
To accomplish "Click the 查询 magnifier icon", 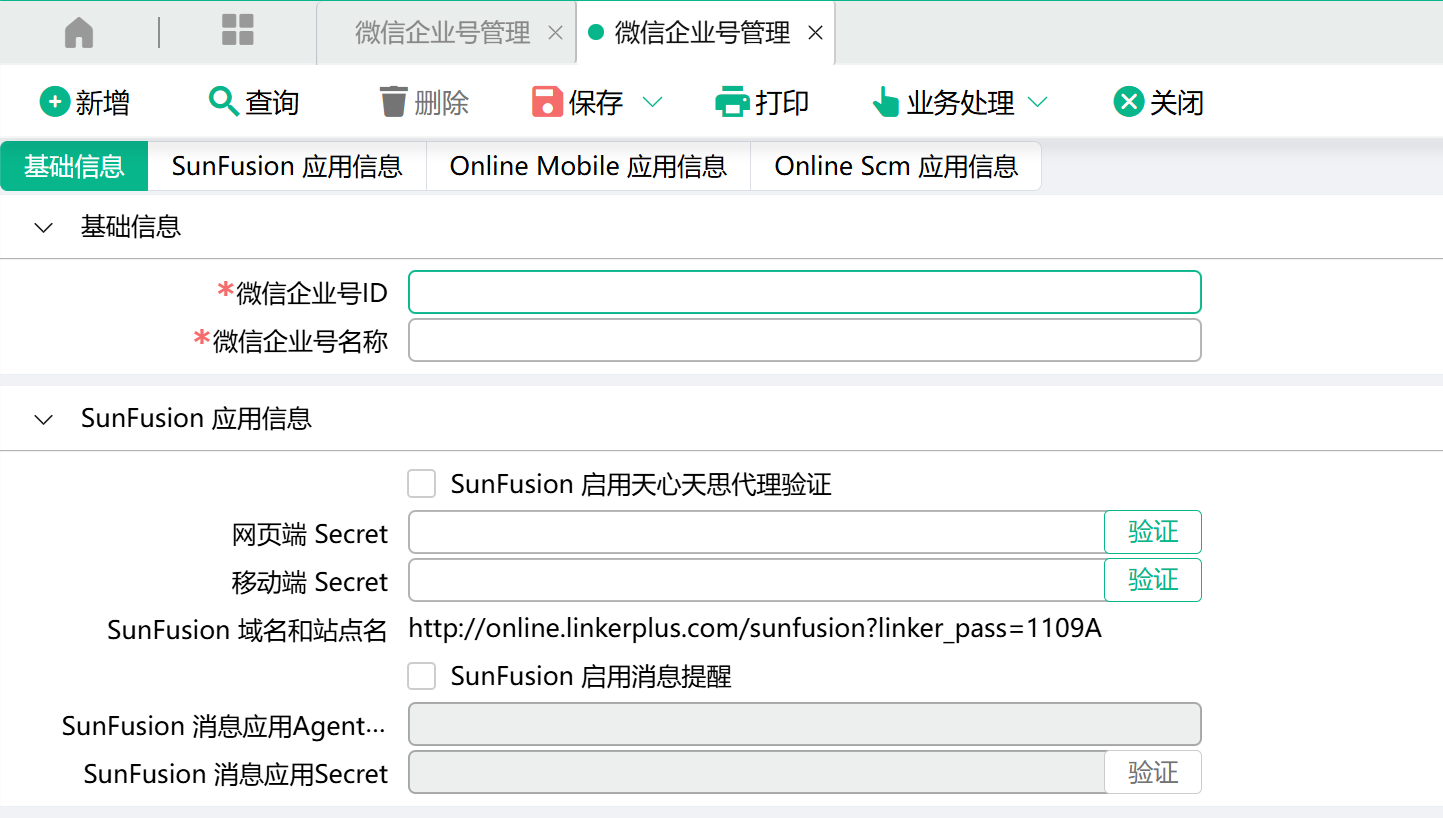I will click(x=223, y=102).
